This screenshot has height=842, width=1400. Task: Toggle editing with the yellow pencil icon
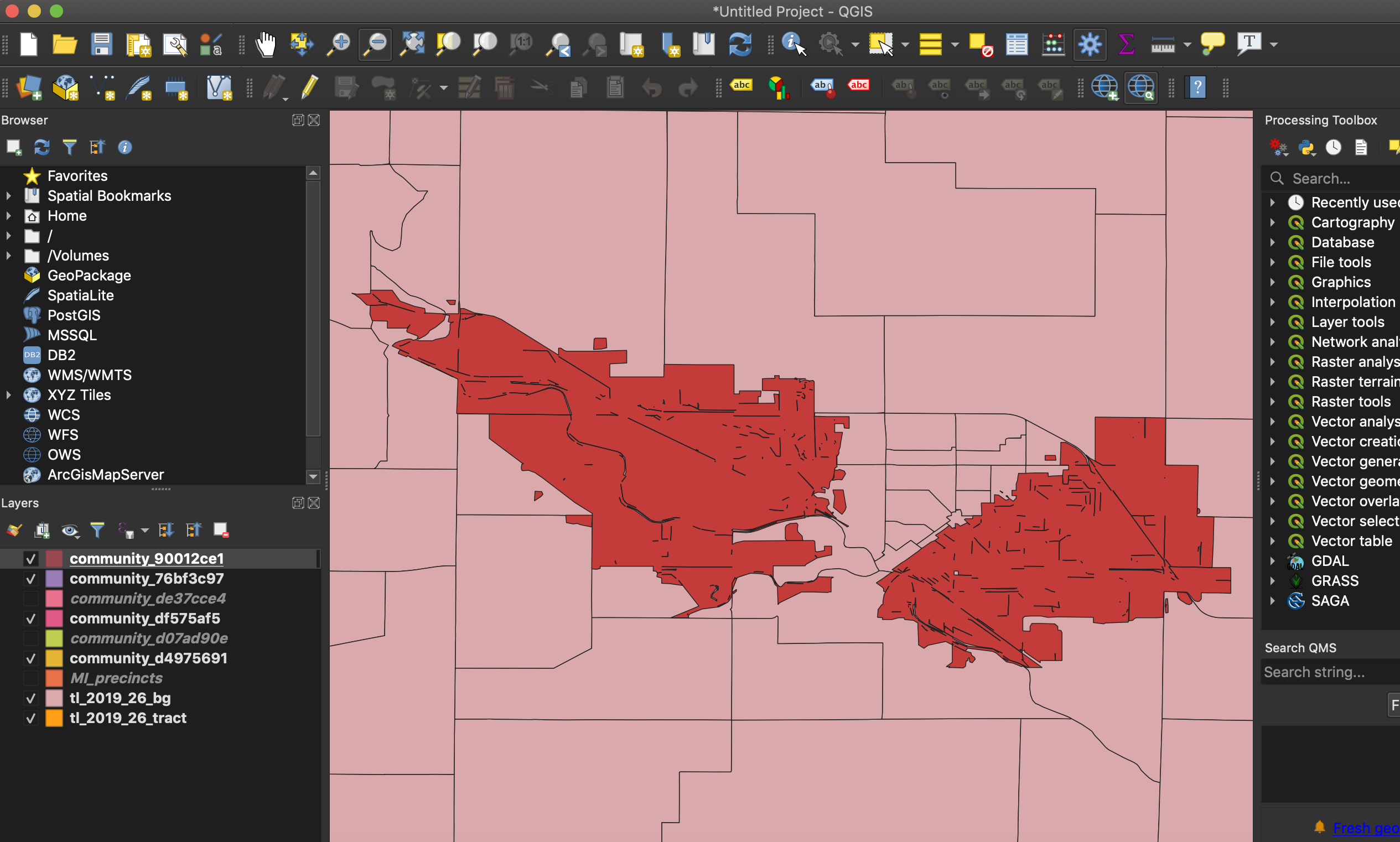[309, 88]
